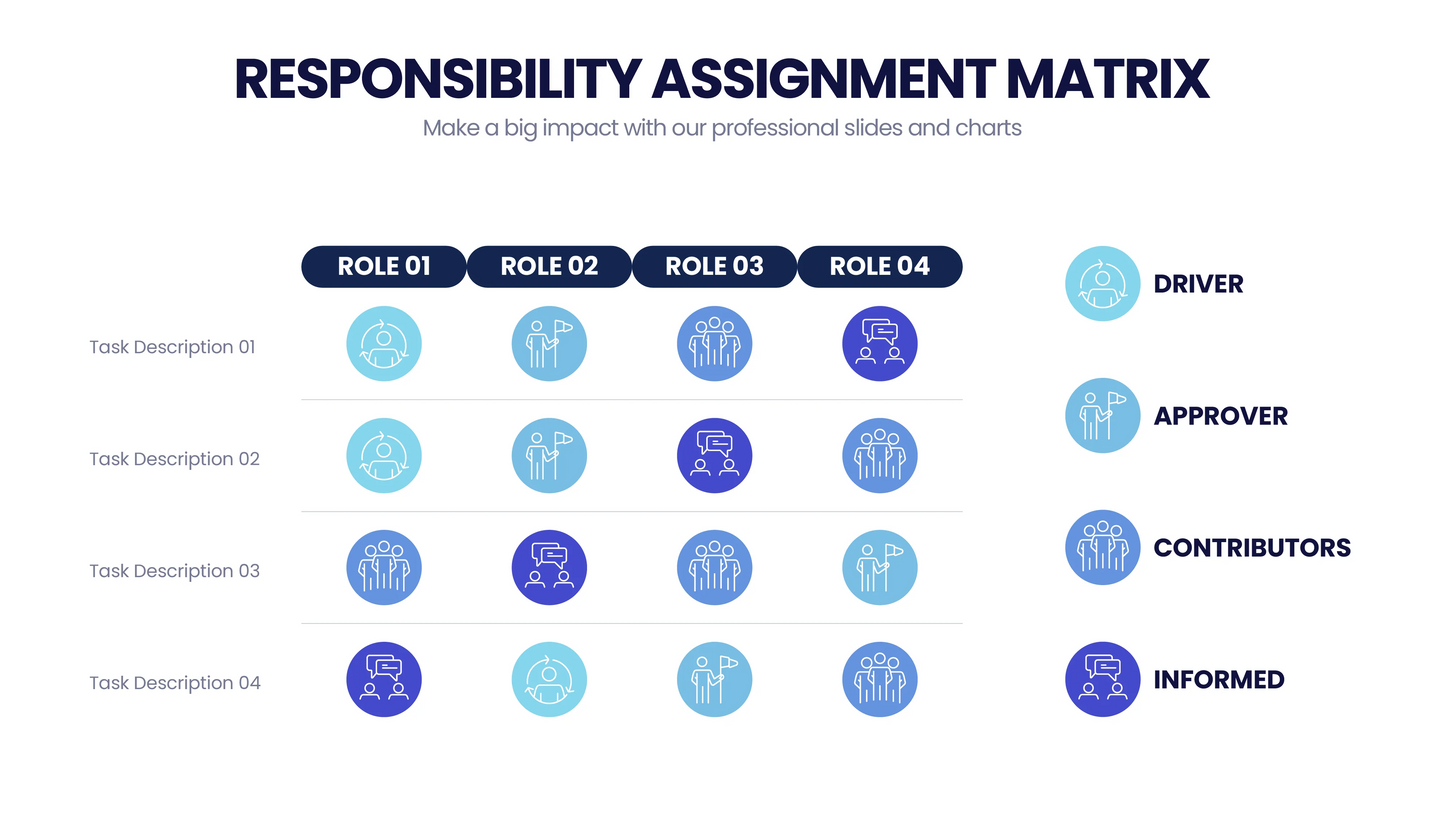Screen dimensions: 1445x813
Task: Click the ROLE 01 header pill
Action: tap(384, 267)
